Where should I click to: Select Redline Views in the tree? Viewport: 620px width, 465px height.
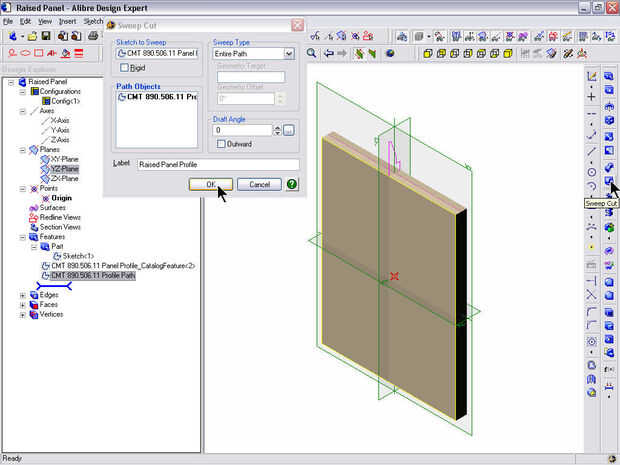click(60, 217)
